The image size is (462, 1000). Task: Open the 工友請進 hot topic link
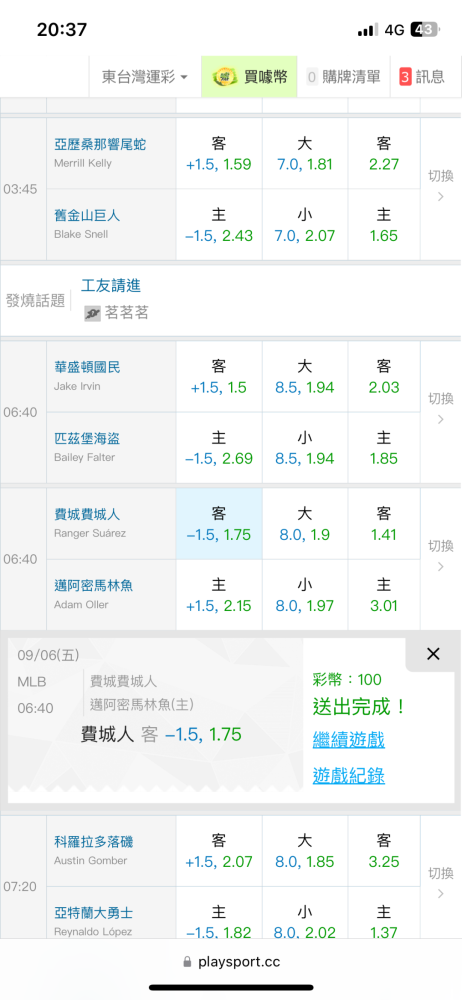110,285
